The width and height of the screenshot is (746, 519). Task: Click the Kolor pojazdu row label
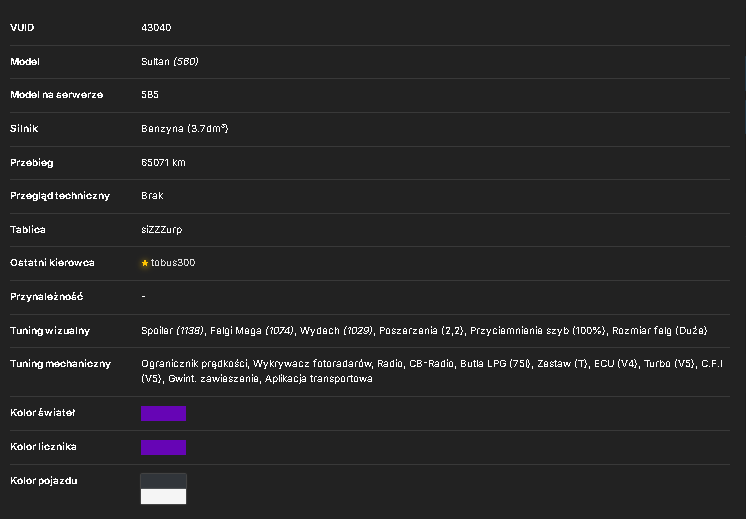44,481
